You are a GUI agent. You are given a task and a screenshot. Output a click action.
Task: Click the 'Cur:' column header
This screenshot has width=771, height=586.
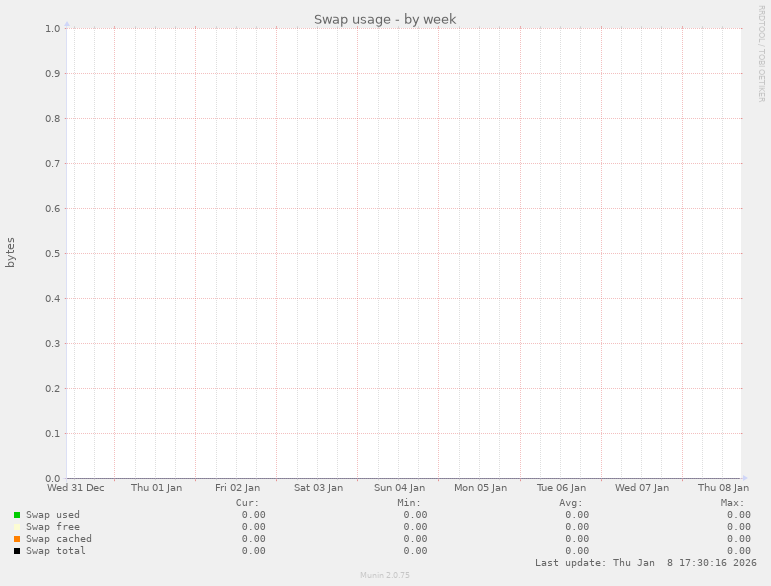(x=247, y=503)
